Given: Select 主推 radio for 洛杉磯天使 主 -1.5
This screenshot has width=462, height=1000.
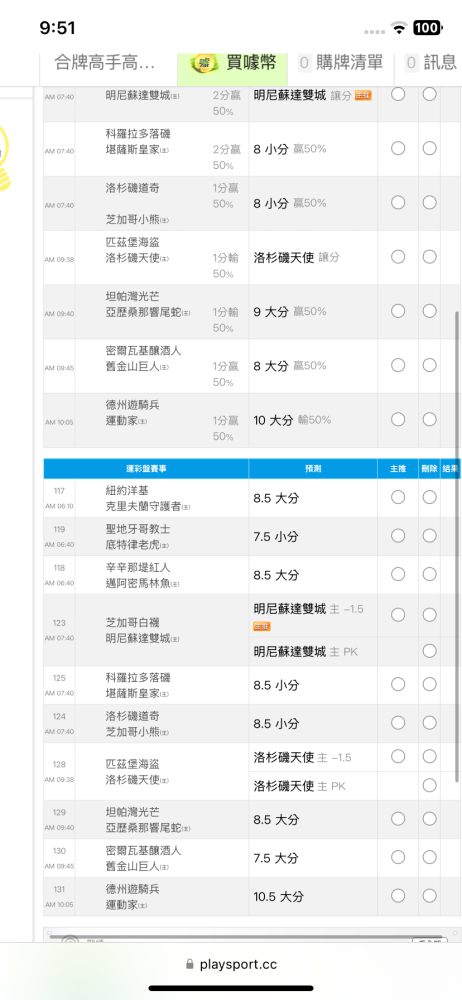Looking at the screenshot, I should tap(398, 756).
